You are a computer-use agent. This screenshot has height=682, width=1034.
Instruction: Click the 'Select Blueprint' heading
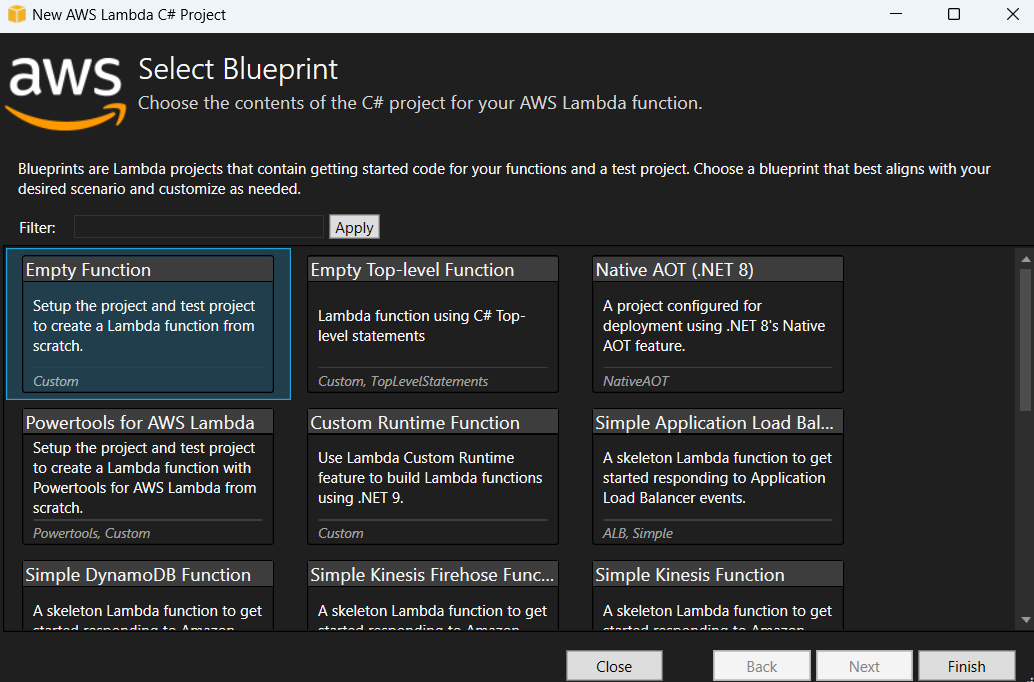238,69
